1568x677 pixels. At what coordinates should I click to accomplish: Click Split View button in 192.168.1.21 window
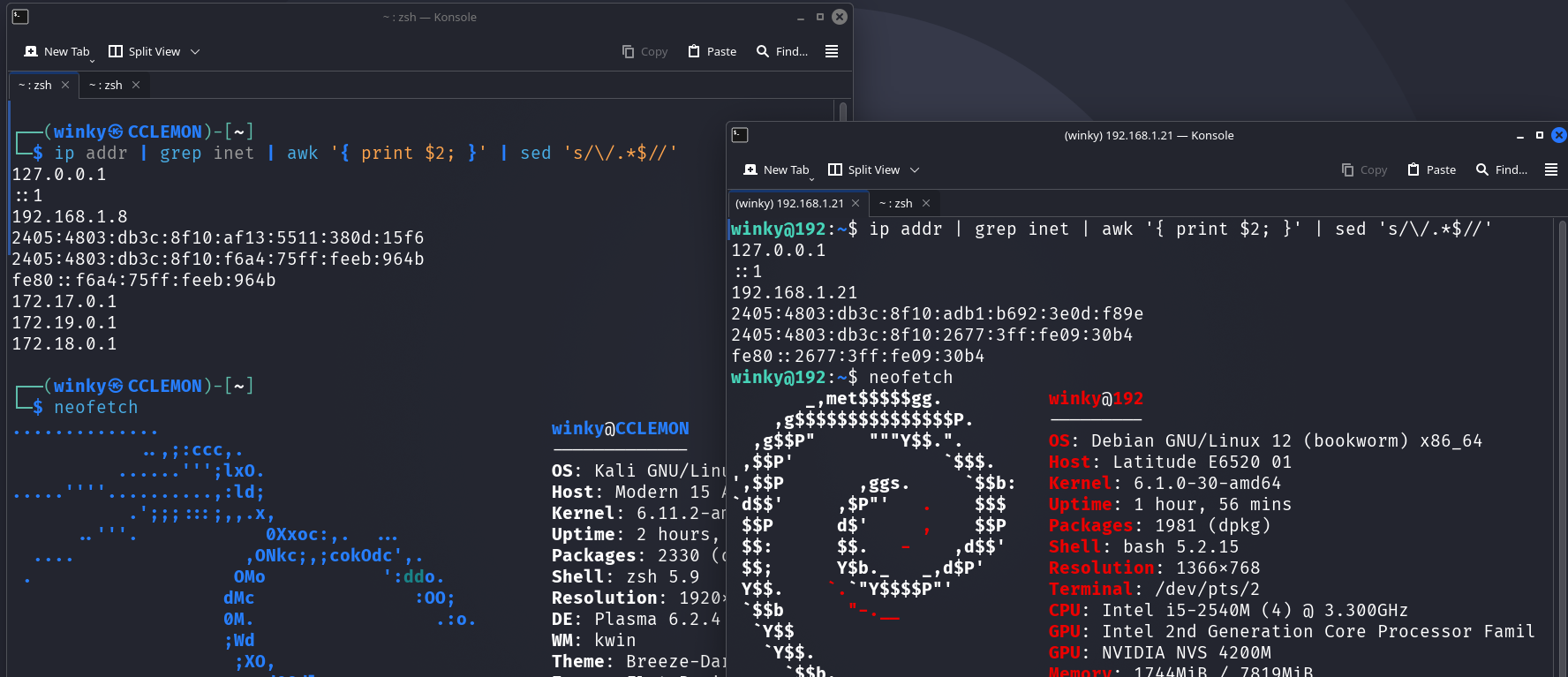865,170
